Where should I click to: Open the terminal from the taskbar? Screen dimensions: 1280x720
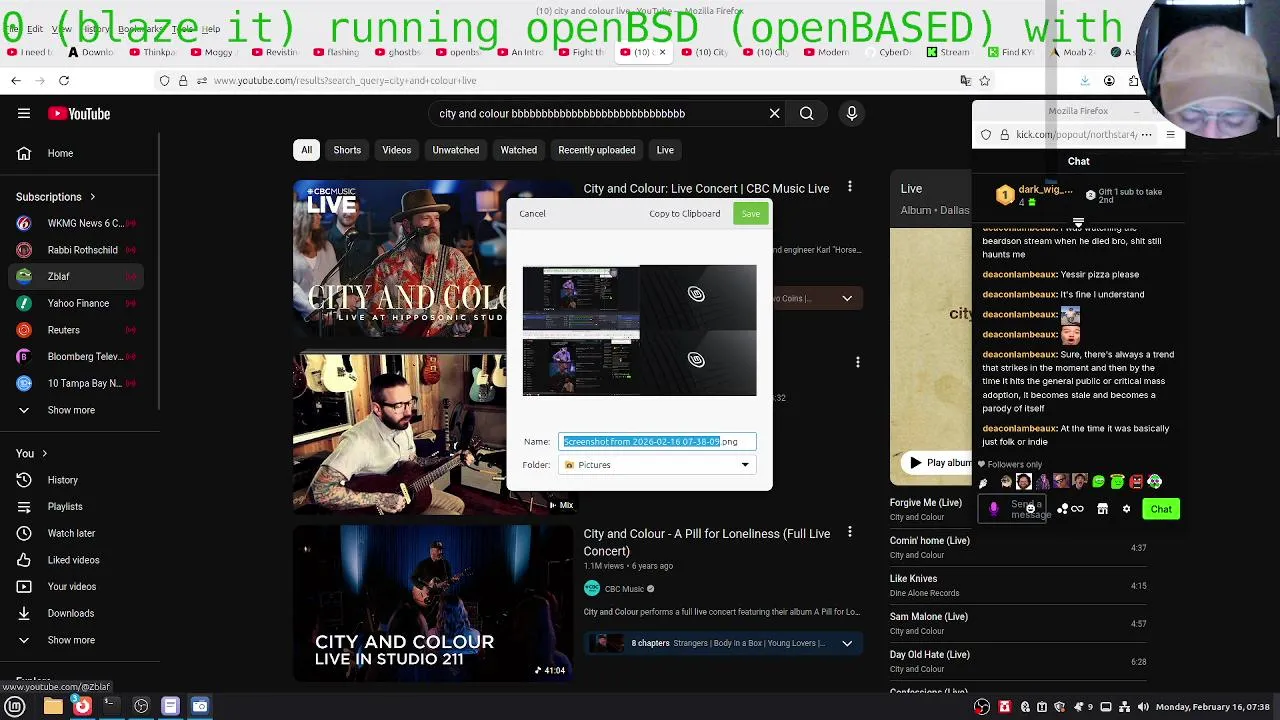[x=111, y=707]
